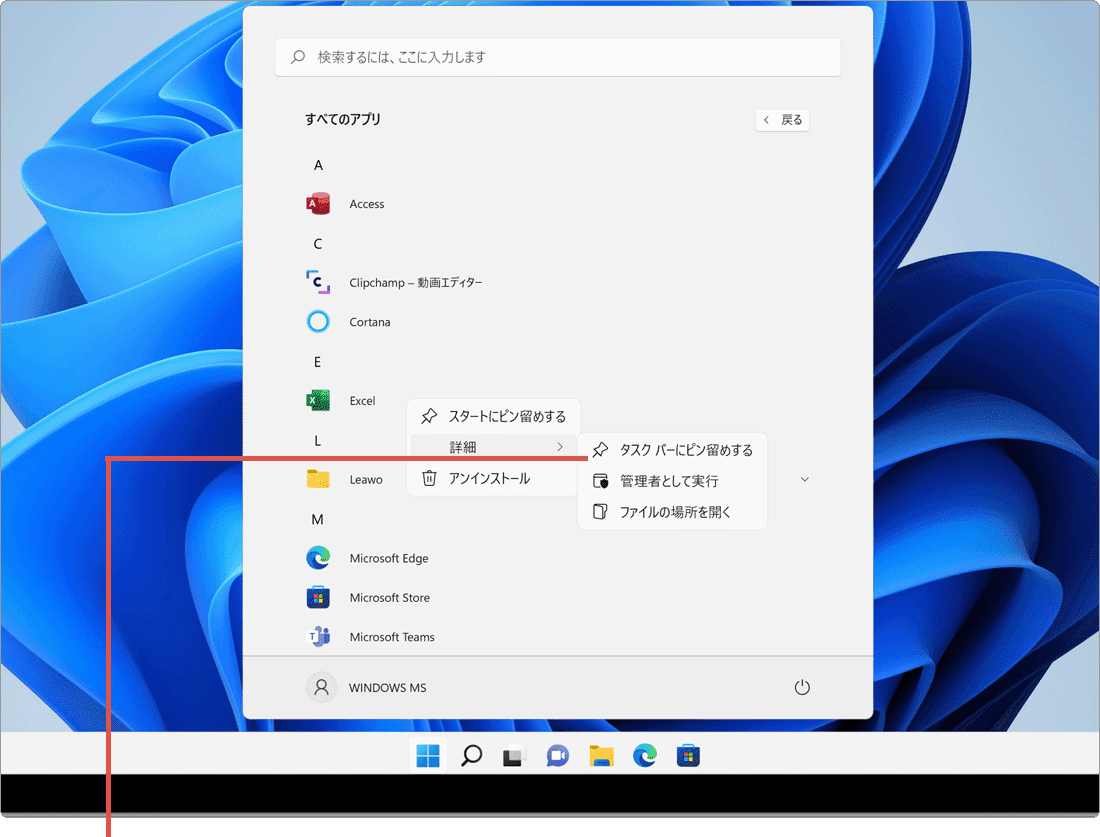Click the Start button on taskbar
The image size is (1100, 837).
click(428, 756)
